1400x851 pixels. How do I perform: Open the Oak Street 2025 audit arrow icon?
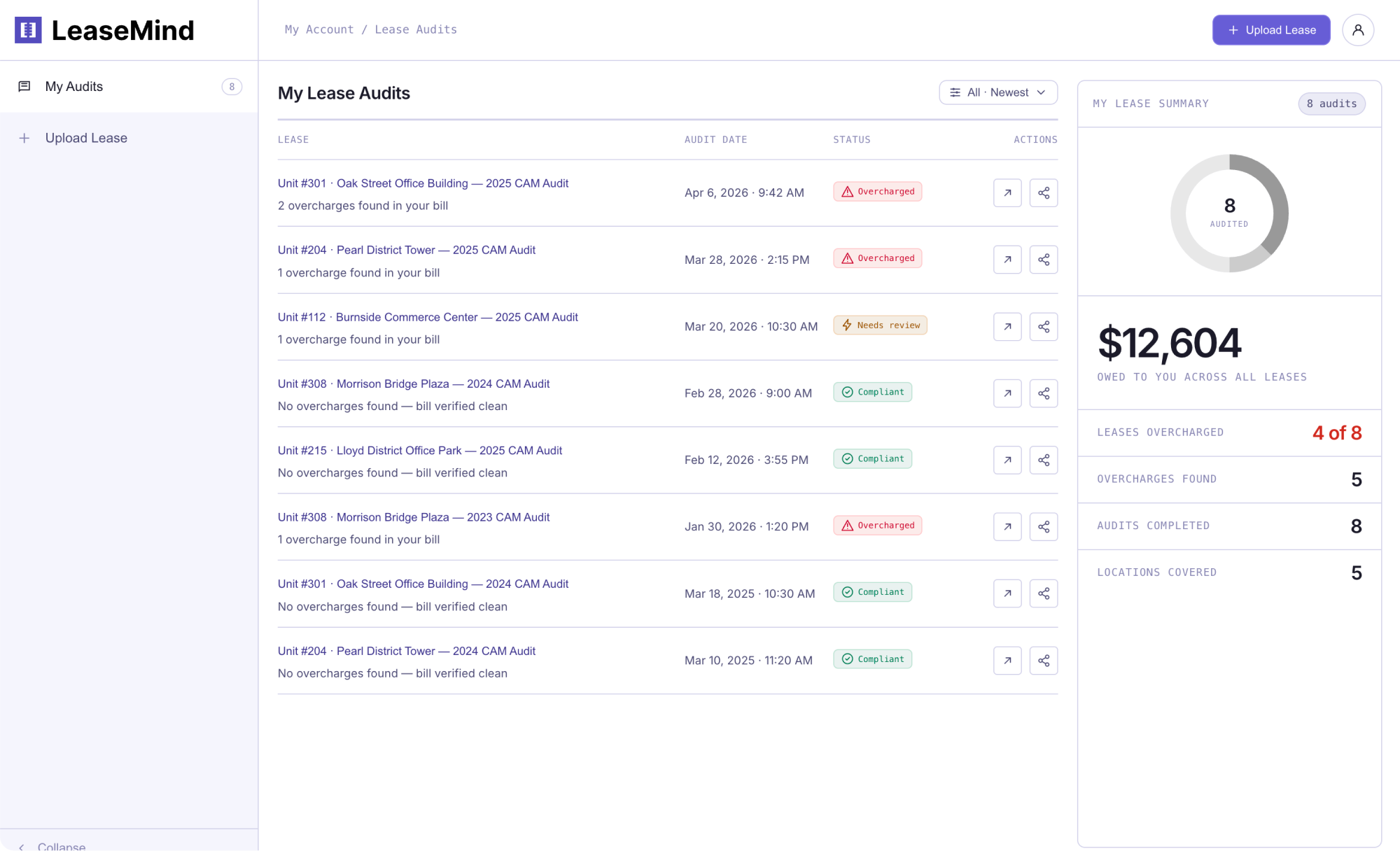pyautogui.click(x=1007, y=193)
